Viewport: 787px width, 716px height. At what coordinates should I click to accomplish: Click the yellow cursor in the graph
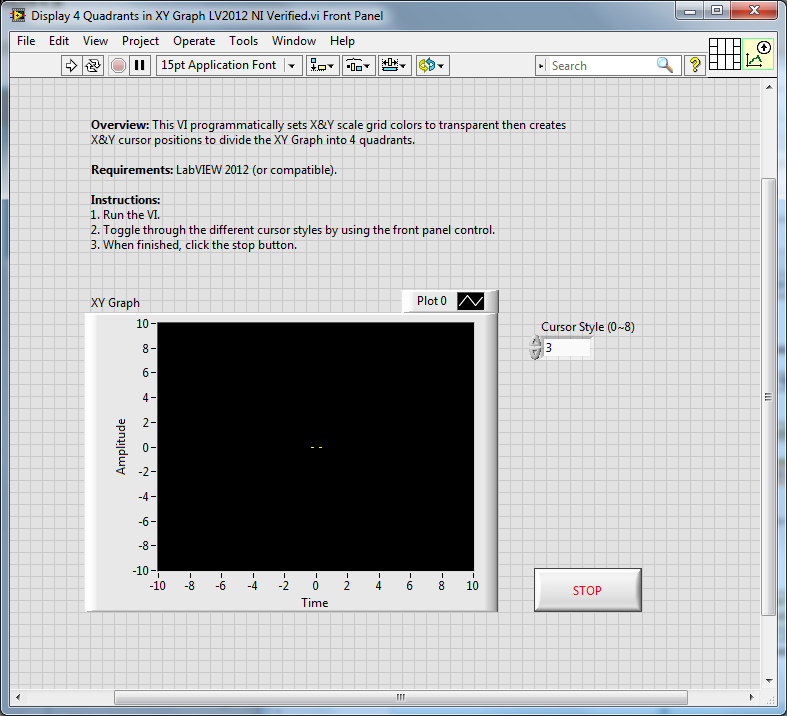(316, 447)
